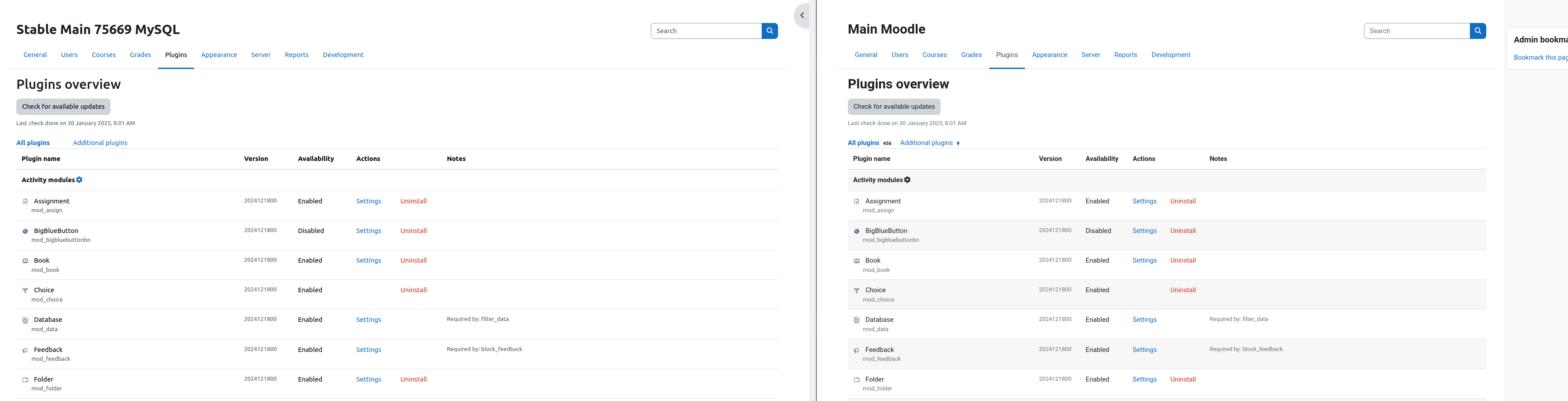Open Users tab in Stable Main page
Screen dimensions: 1568x401
click(69, 55)
